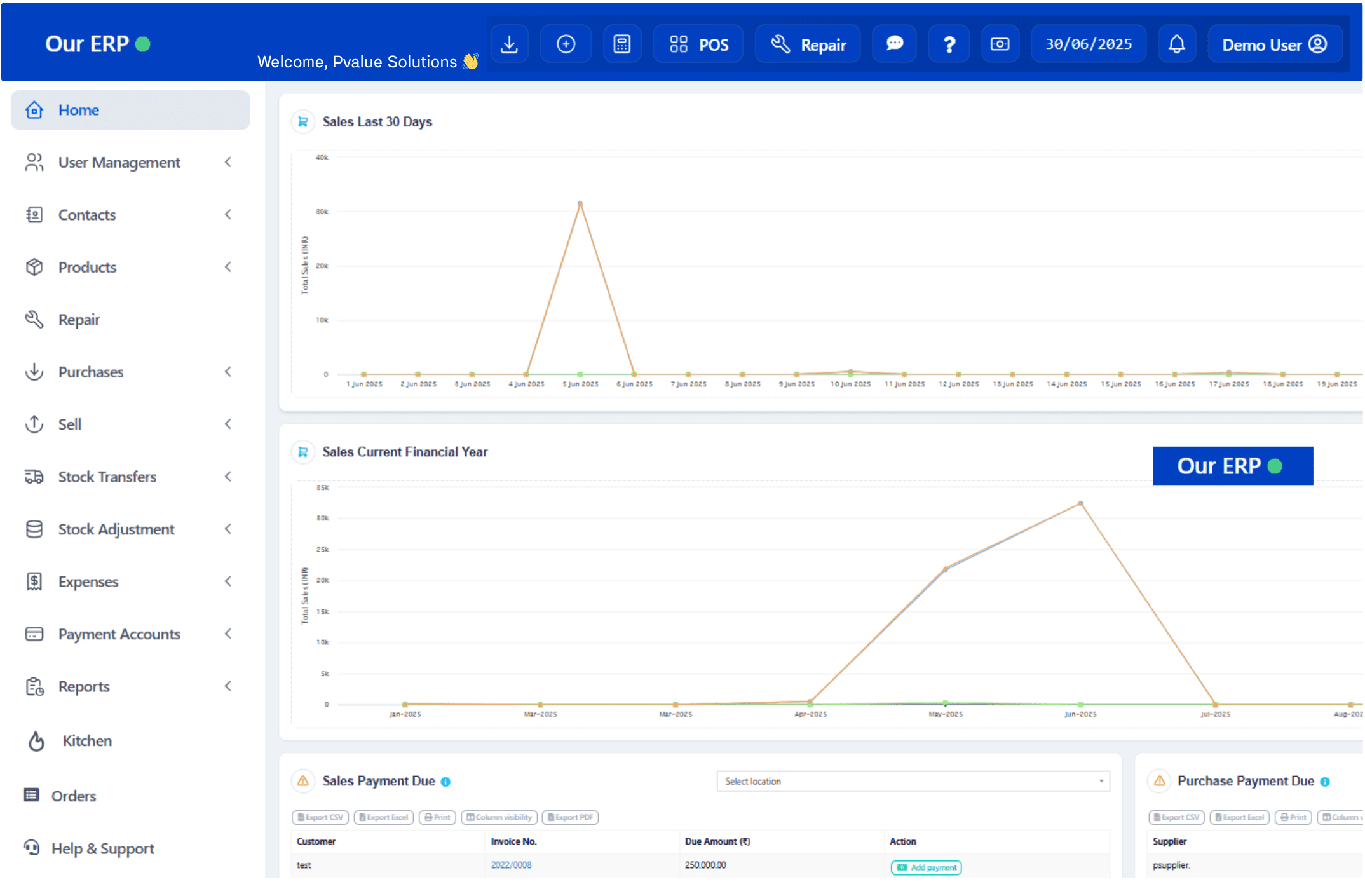Click the calculator icon in the header

(x=621, y=44)
